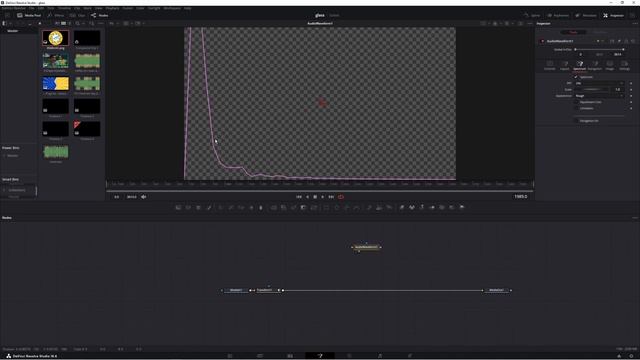Mute audio with the speaker icon
The image size is (640, 360).
(x=144, y=197)
